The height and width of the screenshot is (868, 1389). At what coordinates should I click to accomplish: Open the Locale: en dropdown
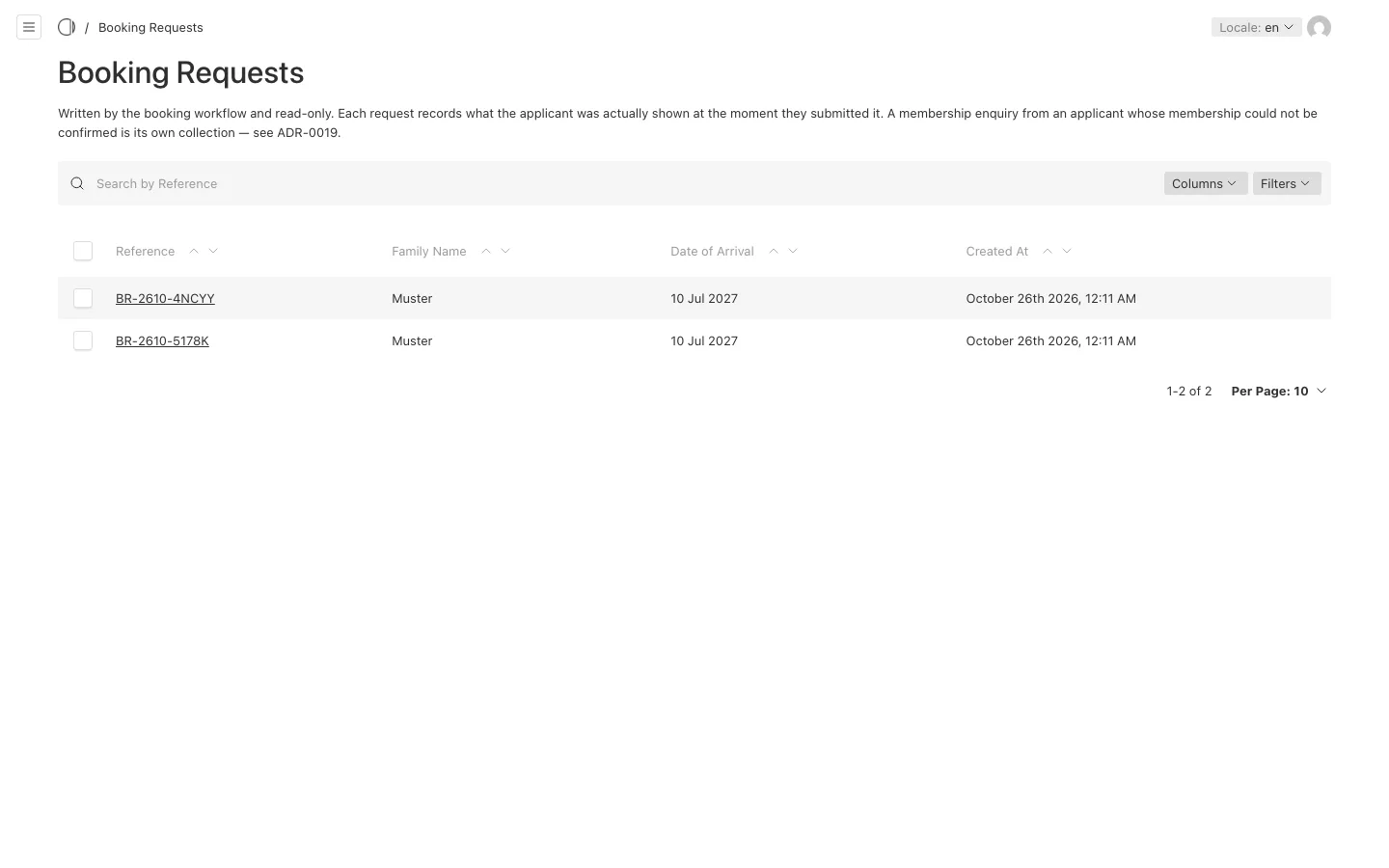[1256, 27]
